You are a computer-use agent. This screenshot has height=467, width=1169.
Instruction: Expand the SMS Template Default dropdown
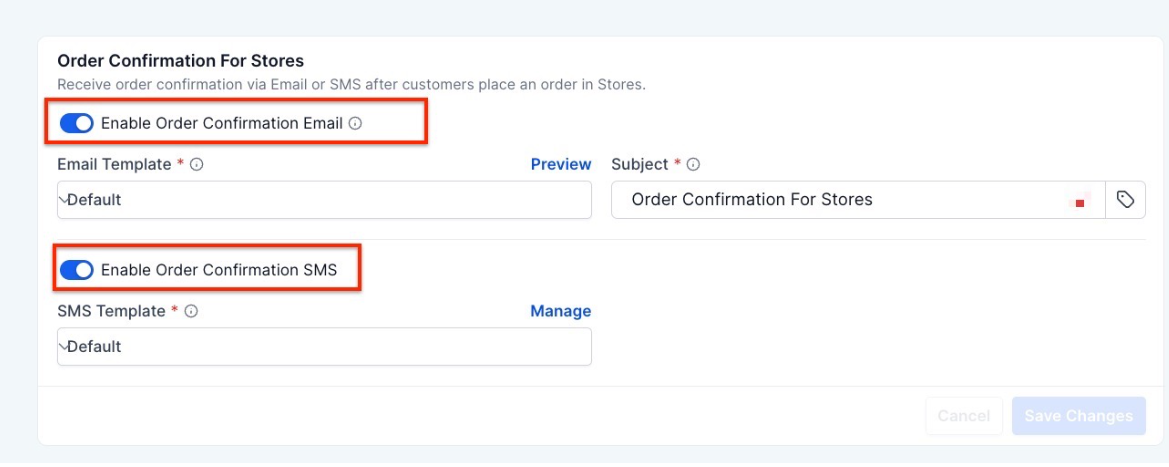pyautogui.click(x=324, y=347)
